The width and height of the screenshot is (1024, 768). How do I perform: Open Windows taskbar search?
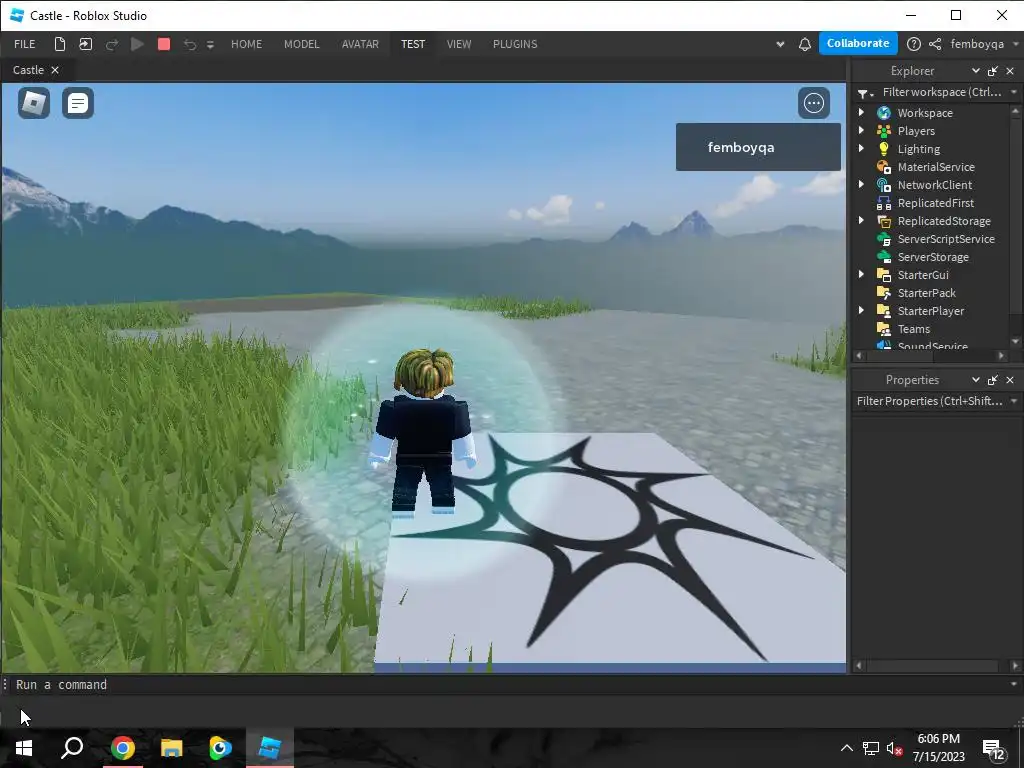click(72, 748)
